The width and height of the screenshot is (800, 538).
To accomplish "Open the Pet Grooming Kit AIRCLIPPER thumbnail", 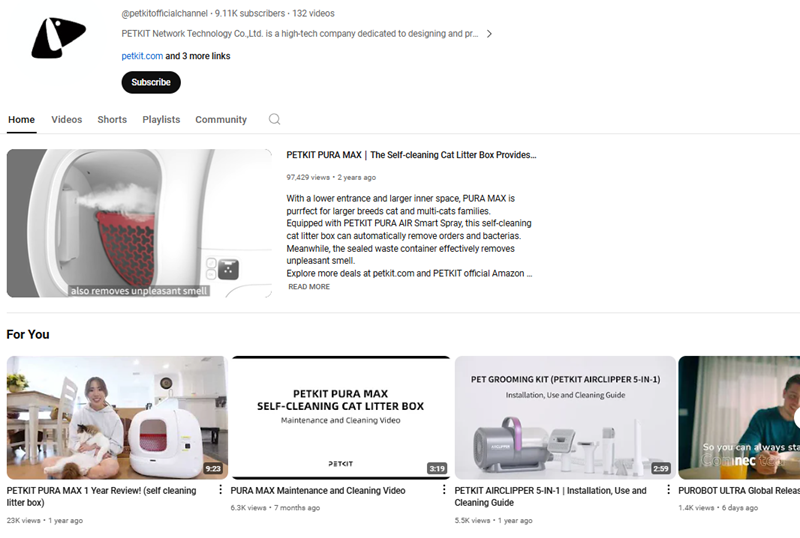I will click(x=565, y=418).
